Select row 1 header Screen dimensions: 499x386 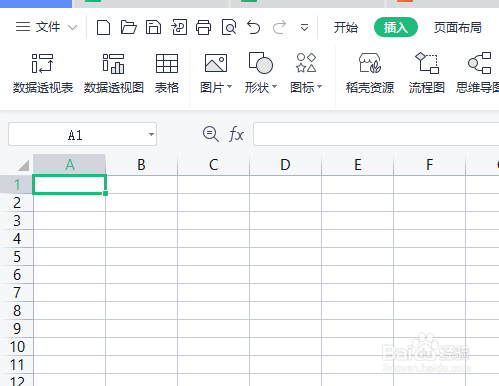point(17,184)
